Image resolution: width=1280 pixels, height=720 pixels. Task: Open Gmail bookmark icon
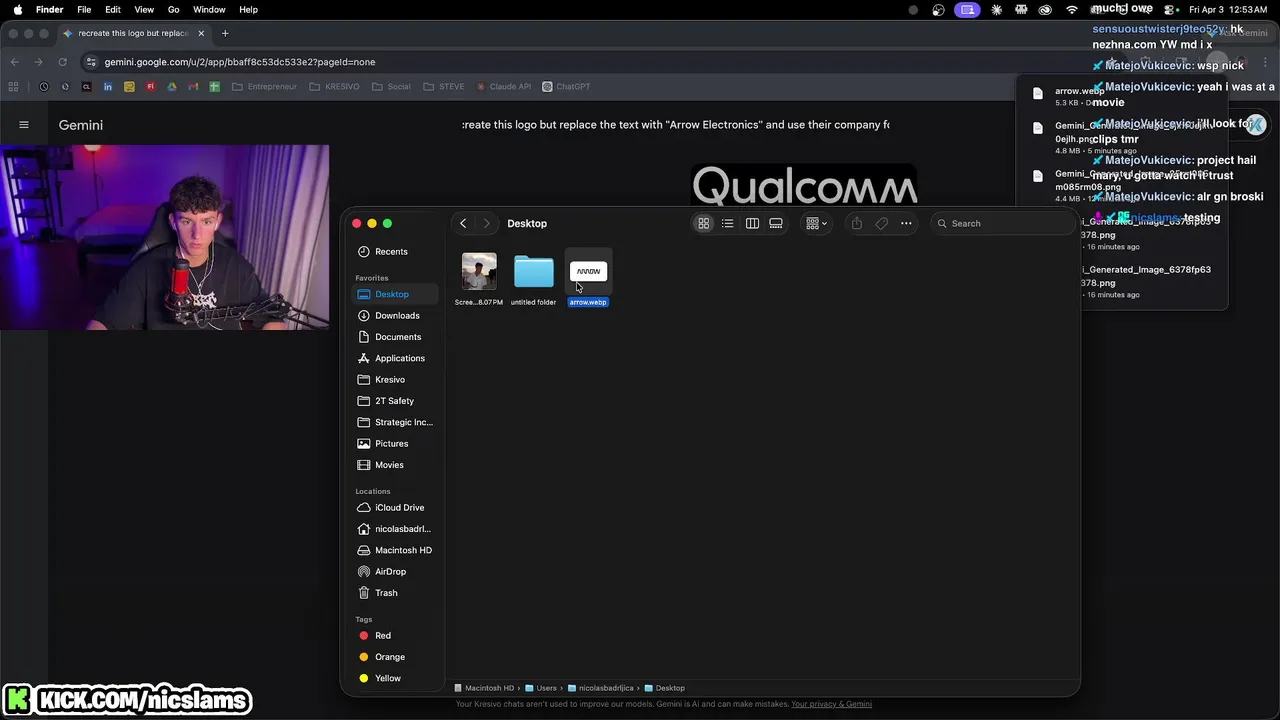193,87
